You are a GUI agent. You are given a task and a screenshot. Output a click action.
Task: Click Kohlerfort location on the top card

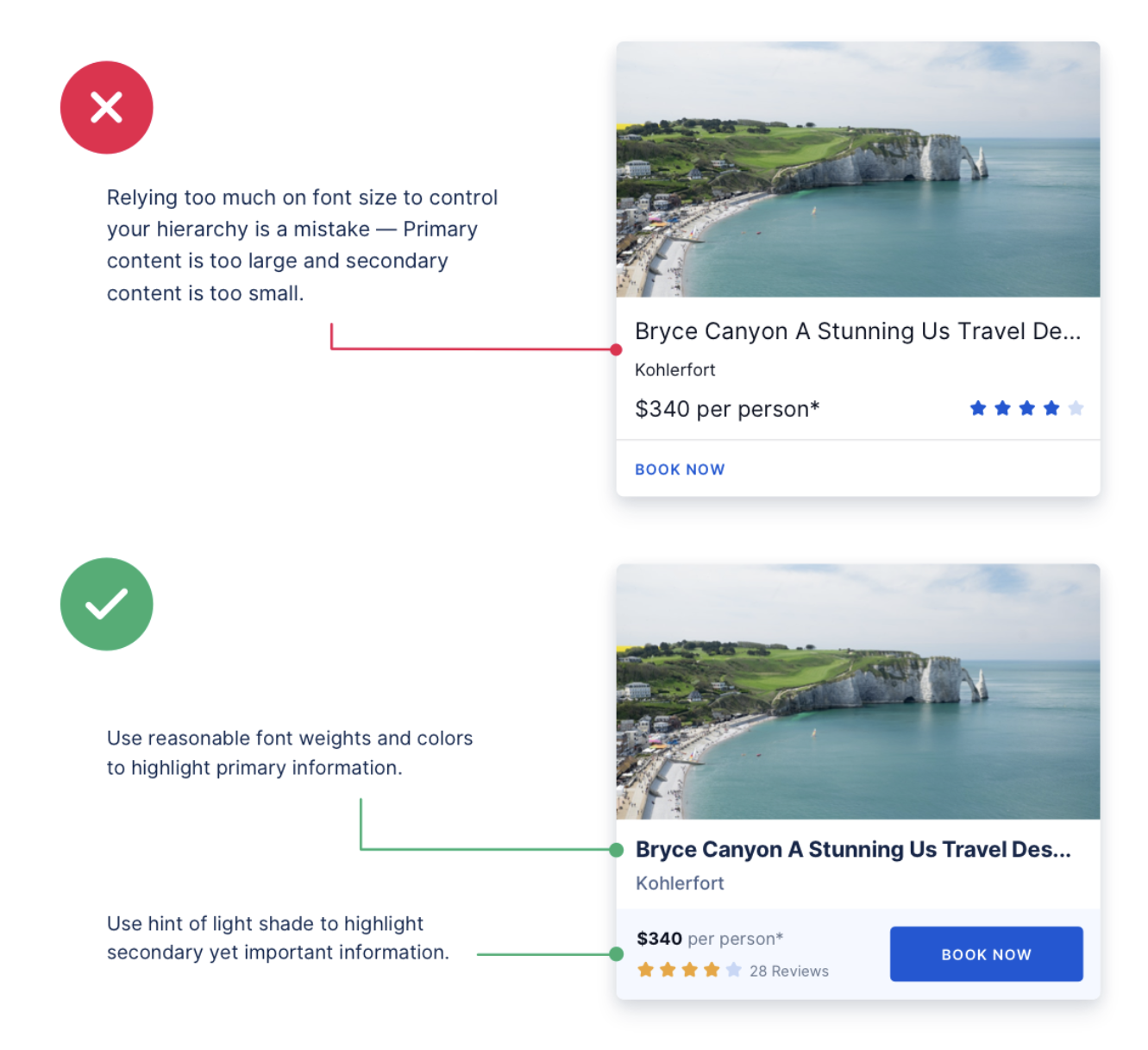point(675,370)
